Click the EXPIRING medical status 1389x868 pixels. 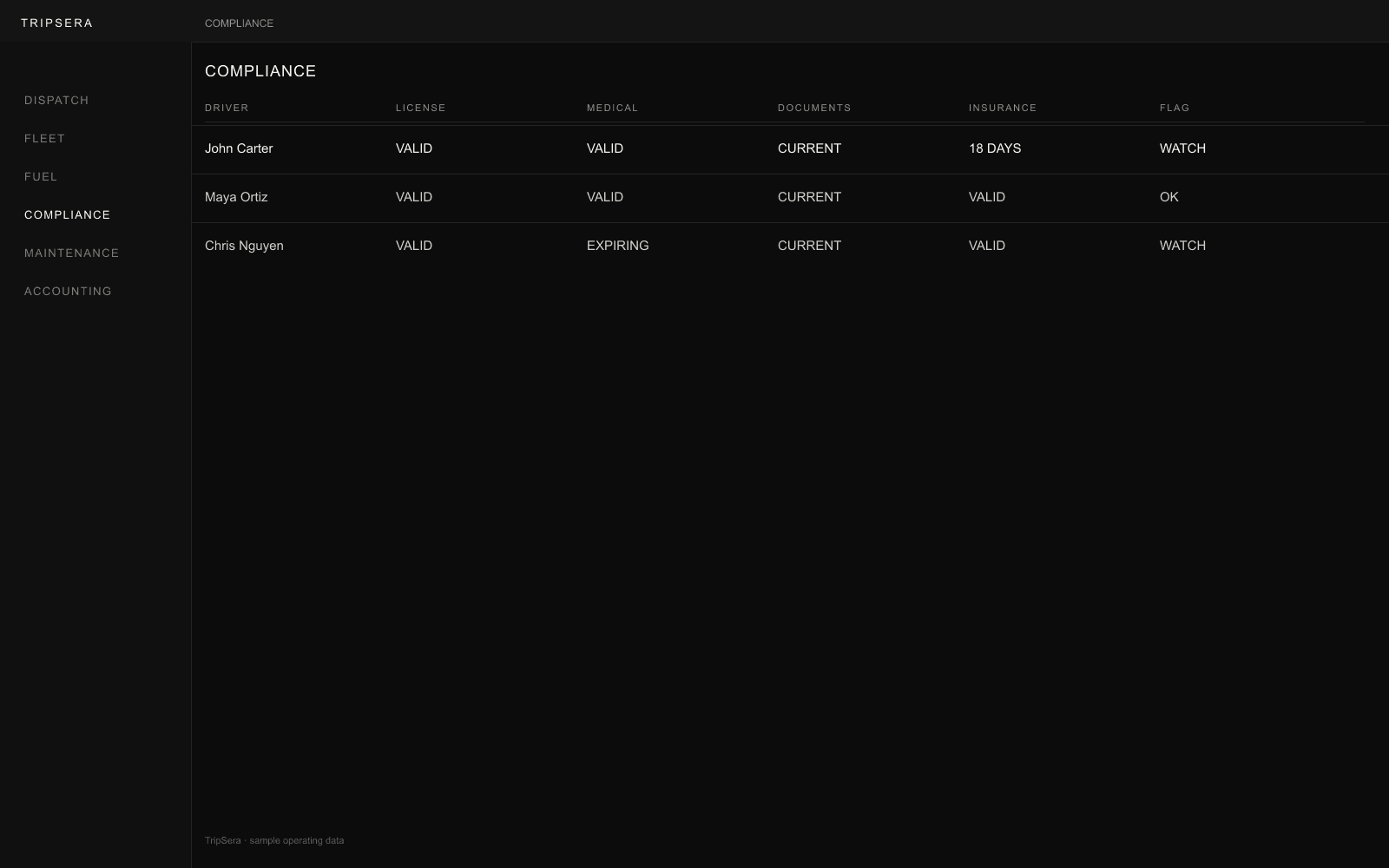(618, 246)
